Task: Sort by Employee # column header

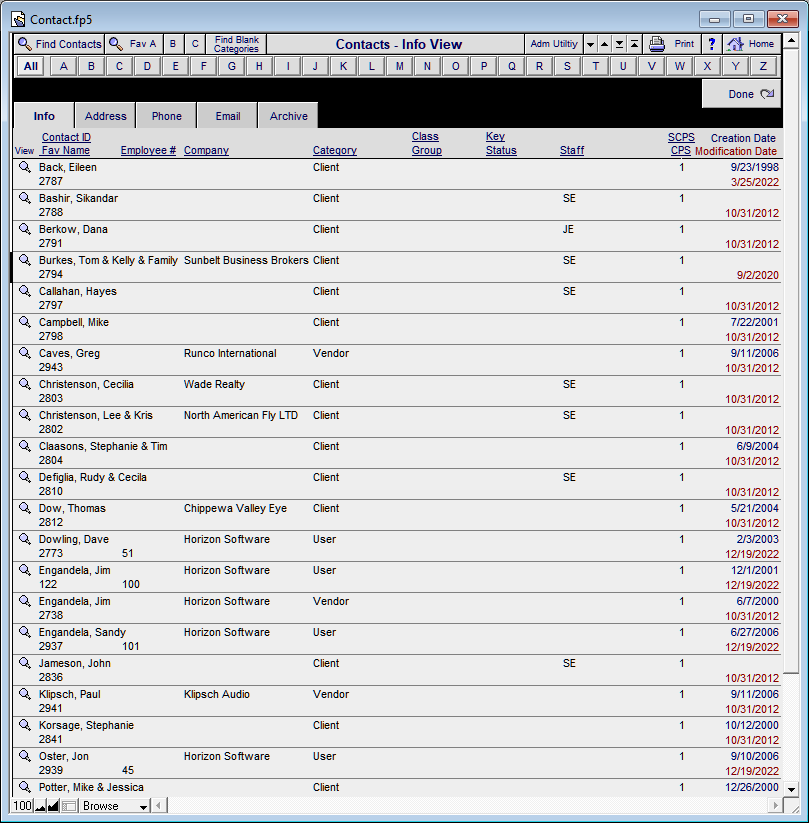Action: (x=148, y=151)
